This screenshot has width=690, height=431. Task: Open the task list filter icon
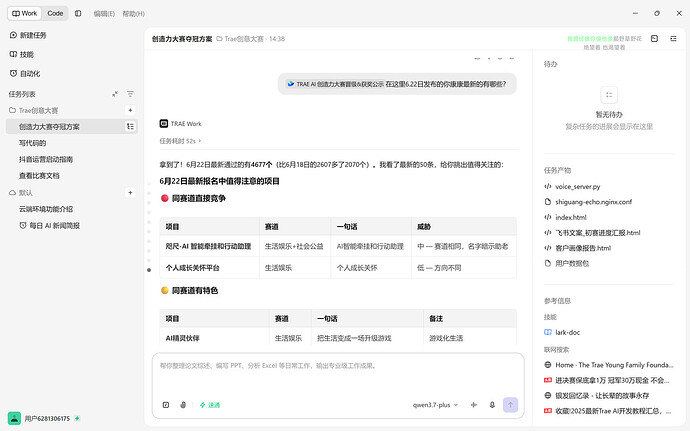[x=130, y=94]
